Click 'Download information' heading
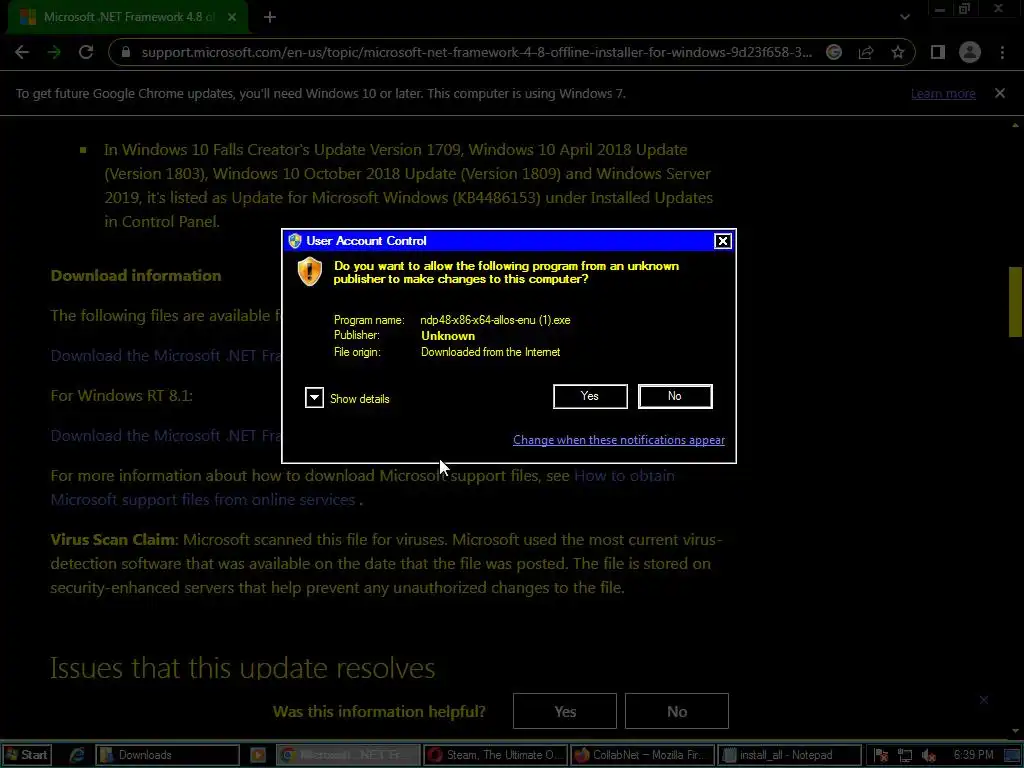The width and height of the screenshot is (1024, 768). tap(136, 276)
